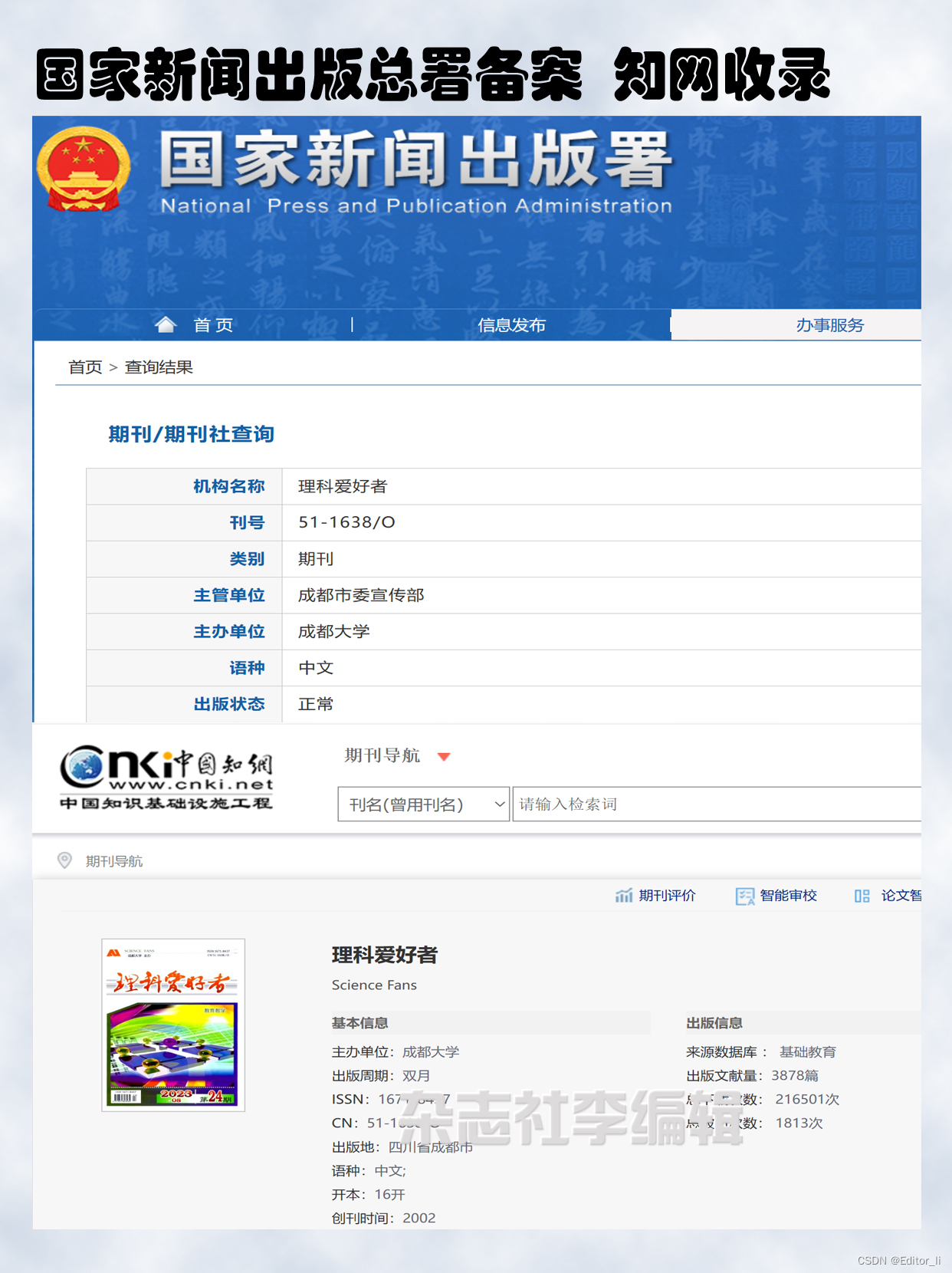Select the 期刊/期刊社查询 heading

pyautogui.click(x=192, y=434)
